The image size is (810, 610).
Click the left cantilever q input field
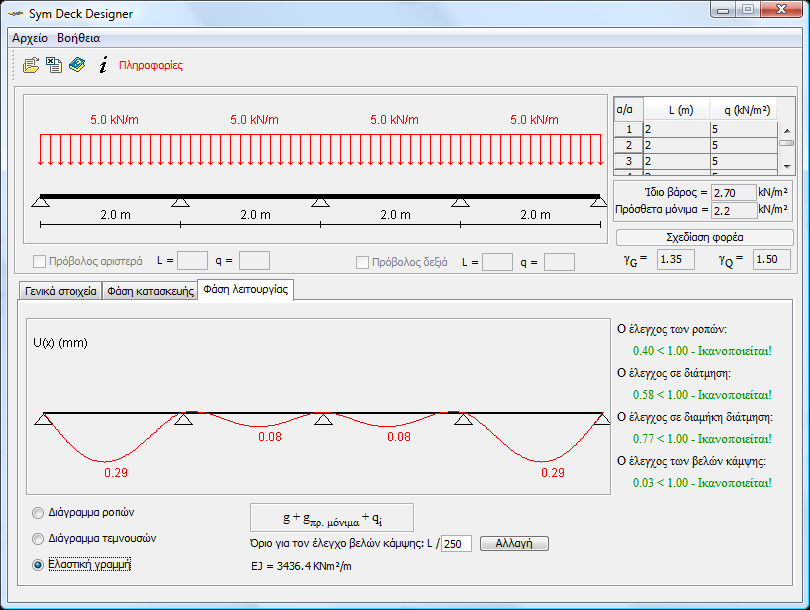pyautogui.click(x=254, y=261)
